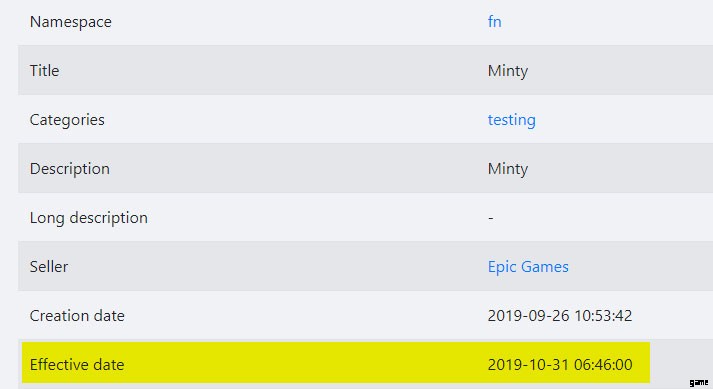Open the fn namespace link
713x389 pixels.
(494, 21)
